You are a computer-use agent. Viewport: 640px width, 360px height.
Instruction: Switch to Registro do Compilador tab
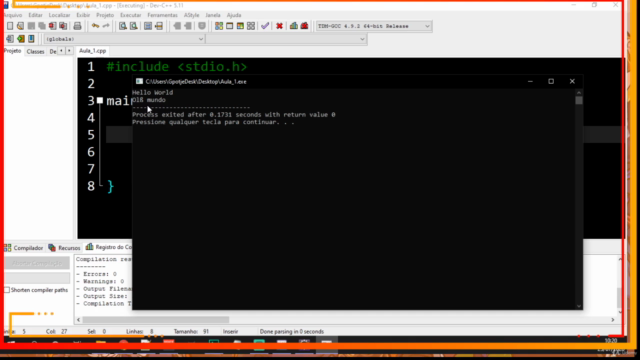tap(109, 247)
